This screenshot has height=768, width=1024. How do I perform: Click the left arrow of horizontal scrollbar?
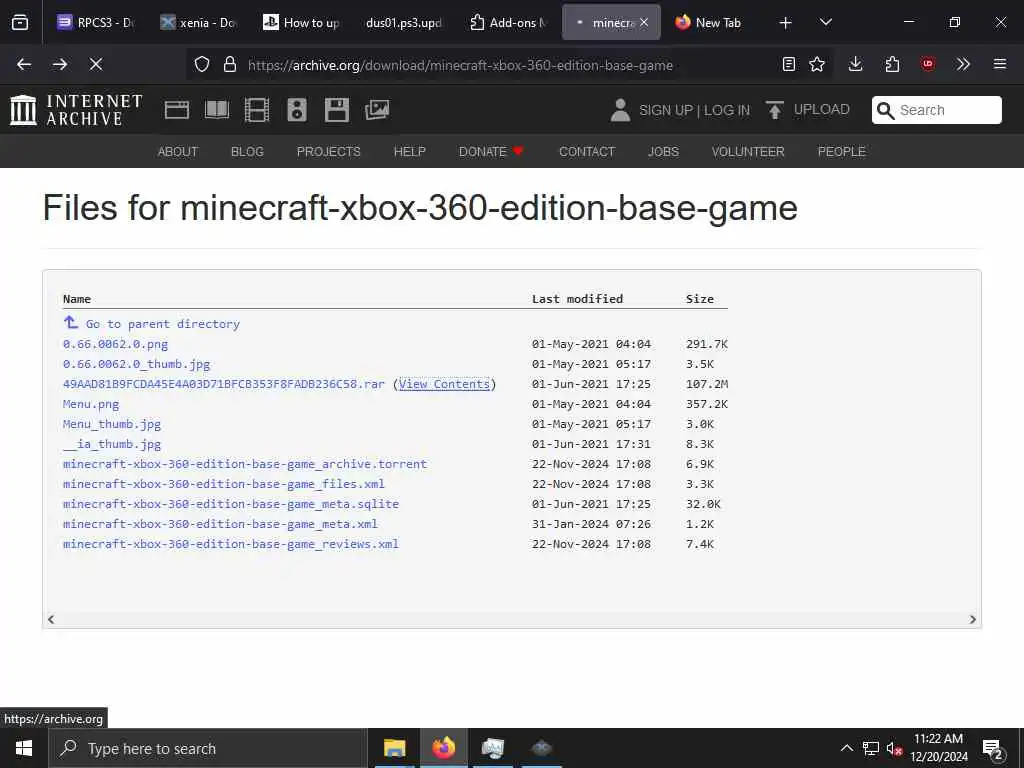[x=51, y=619]
